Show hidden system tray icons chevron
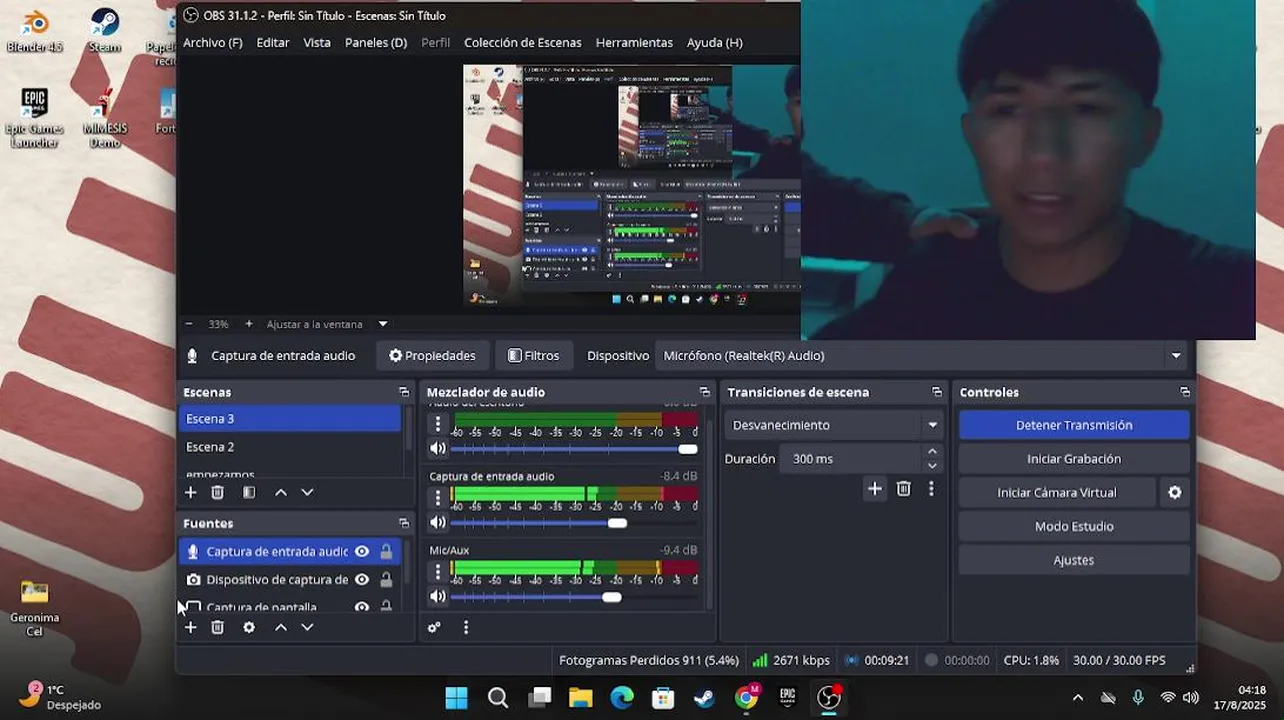 click(x=1077, y=697)
